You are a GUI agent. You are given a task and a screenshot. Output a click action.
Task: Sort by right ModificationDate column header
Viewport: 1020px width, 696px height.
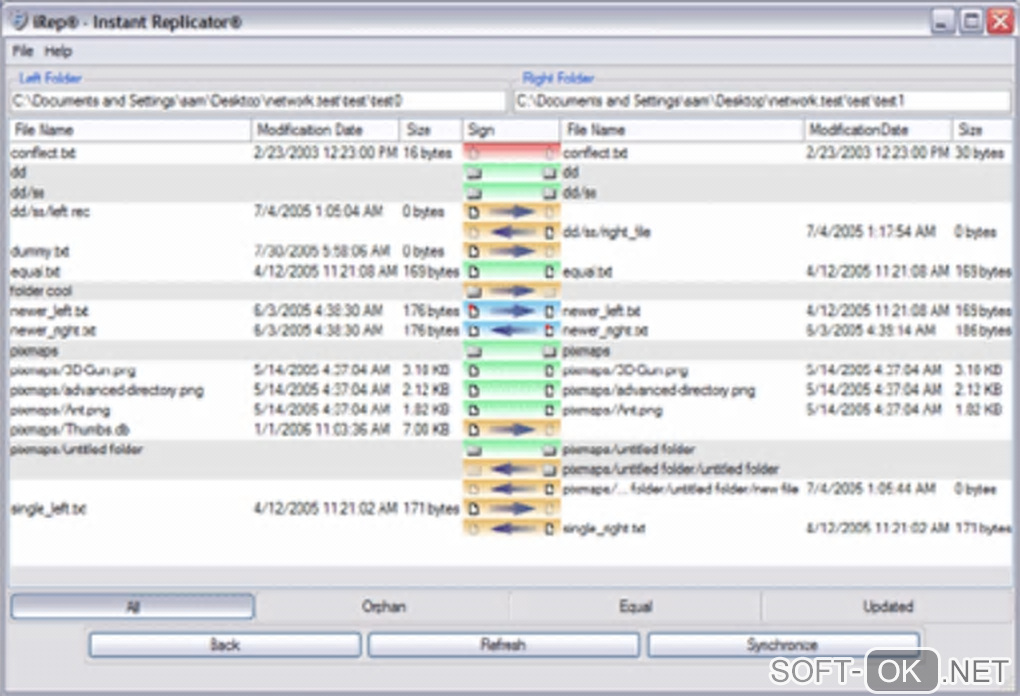[879, 130]
